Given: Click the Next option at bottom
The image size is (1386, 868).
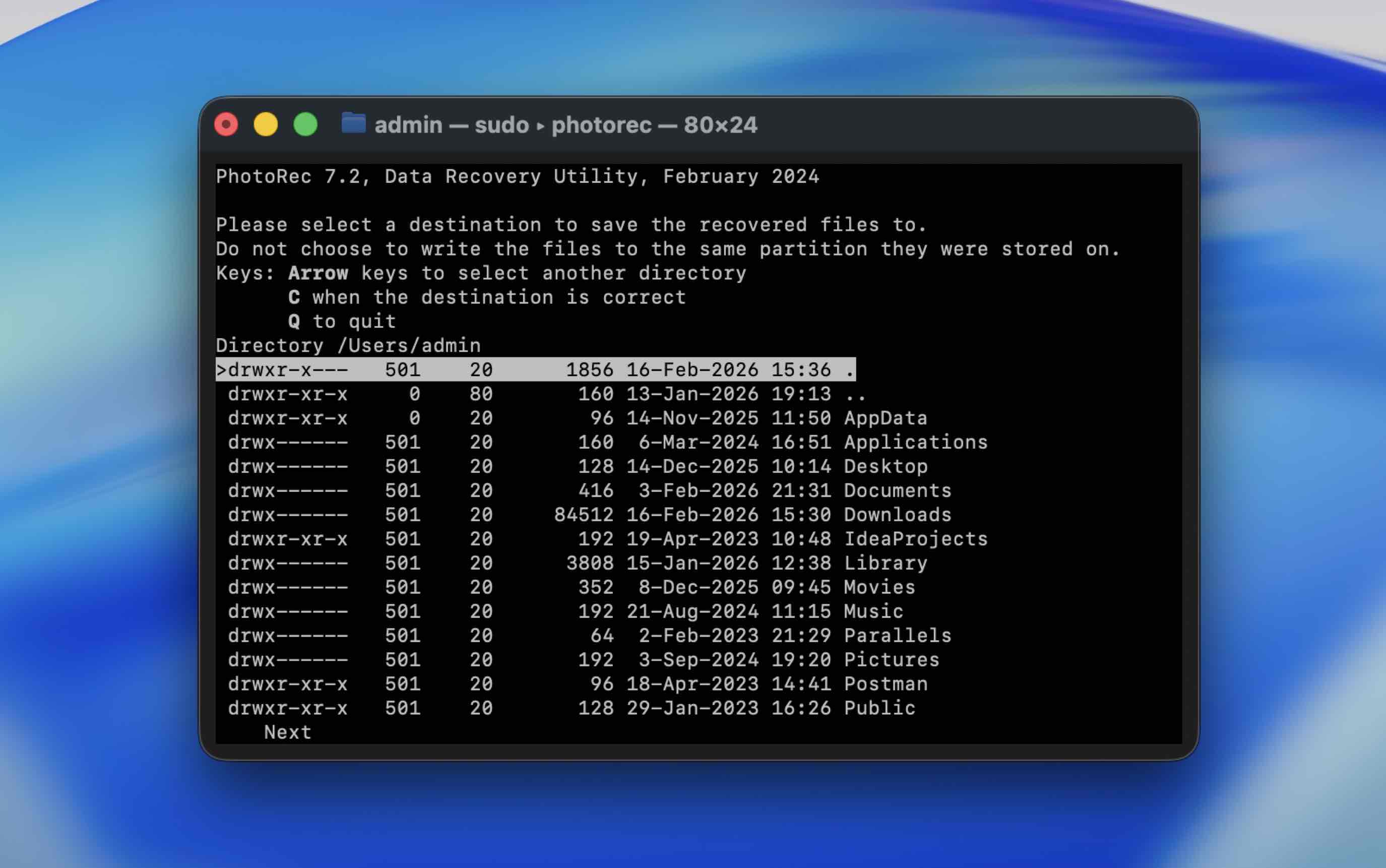Looking at the screenshot, I should (287, 732).
